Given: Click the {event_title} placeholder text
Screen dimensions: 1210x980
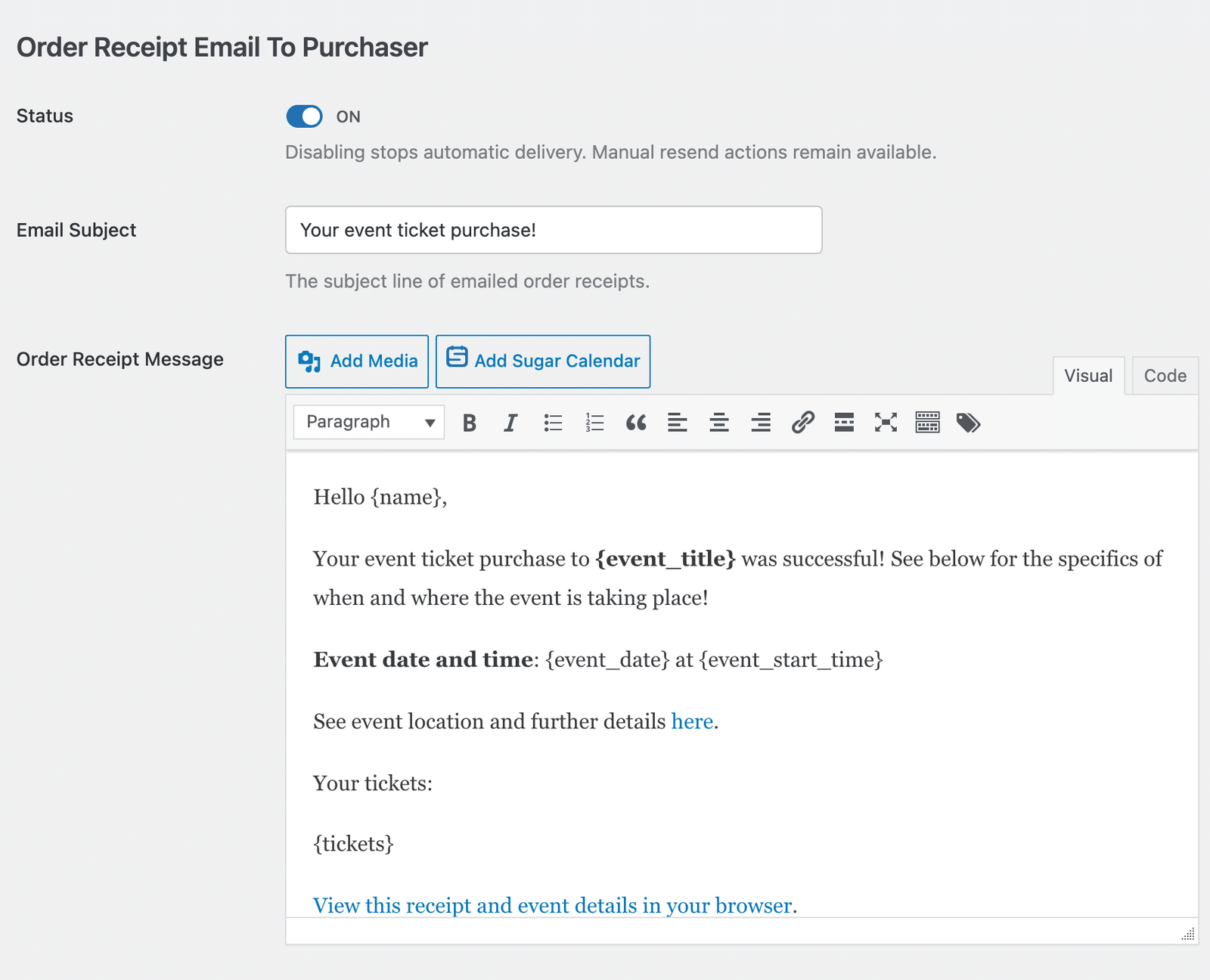Looking at the screenshot, I should (665, 559).
